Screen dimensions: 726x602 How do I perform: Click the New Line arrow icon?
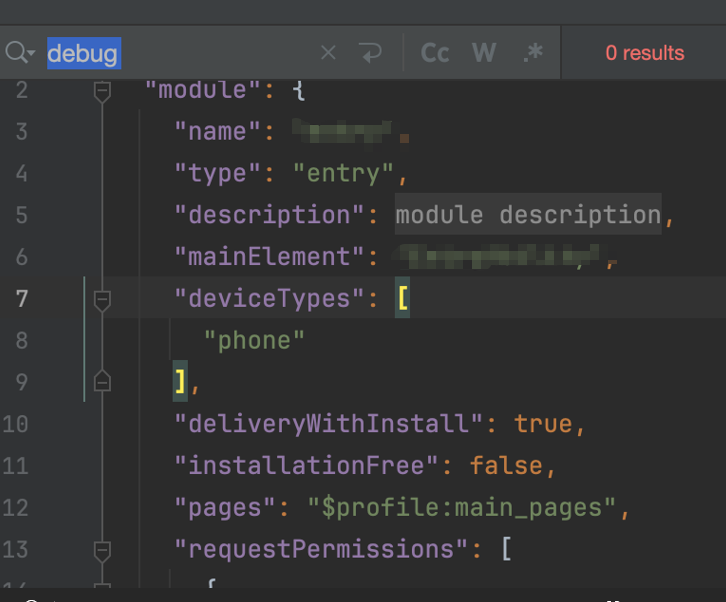tap(371, 53)
